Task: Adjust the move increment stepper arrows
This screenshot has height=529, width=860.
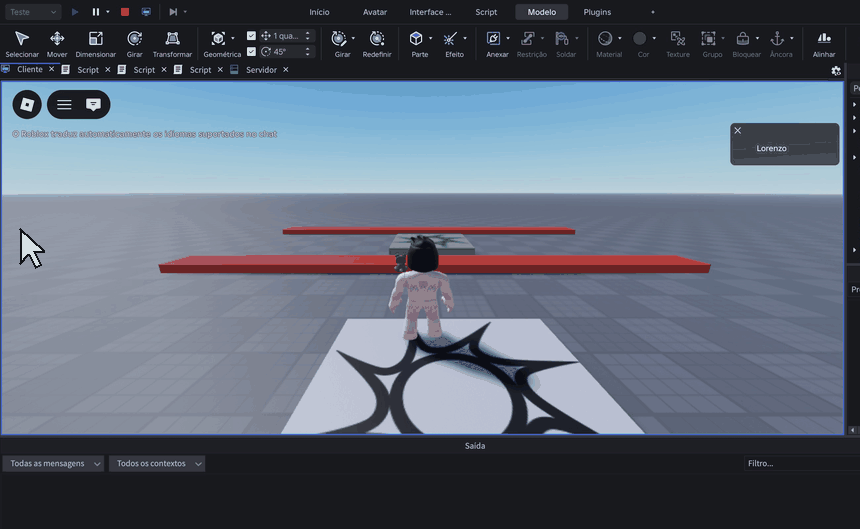Action: click(308, 36)
